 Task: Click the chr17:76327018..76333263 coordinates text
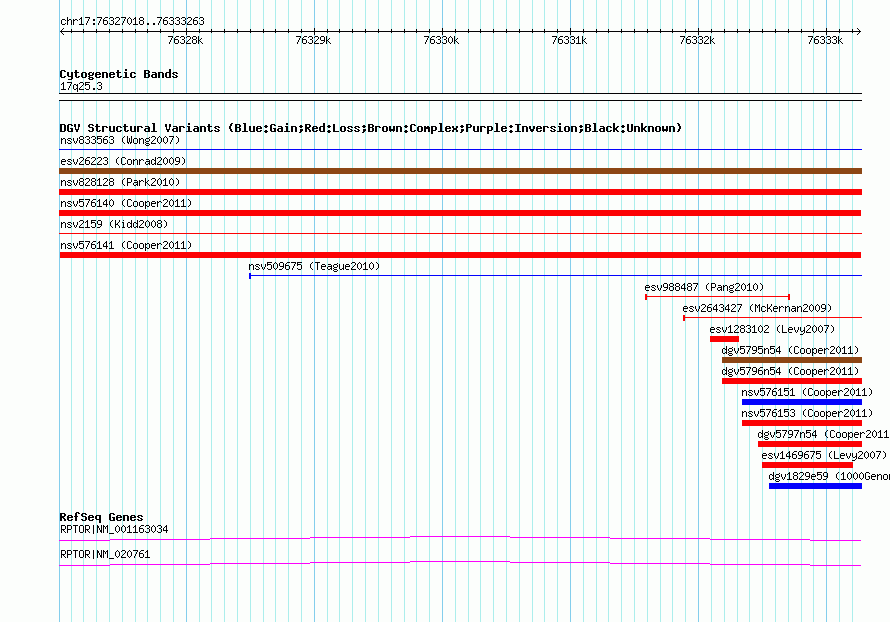pyautogui.click(x=132, y=21)
